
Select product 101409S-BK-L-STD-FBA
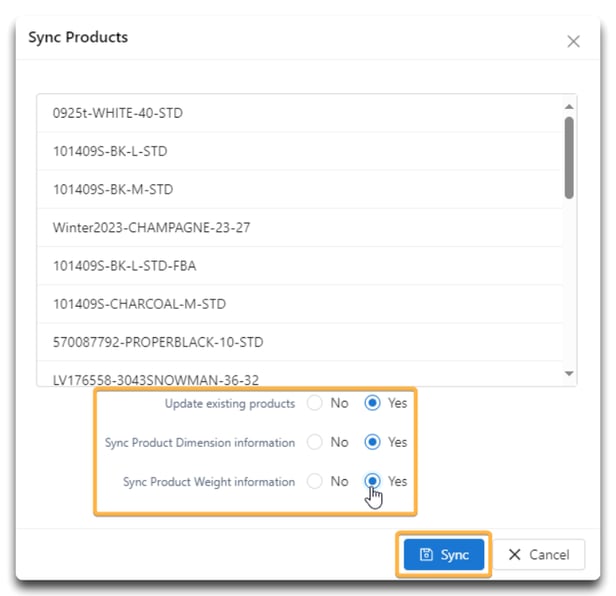[x=300, y=266]
